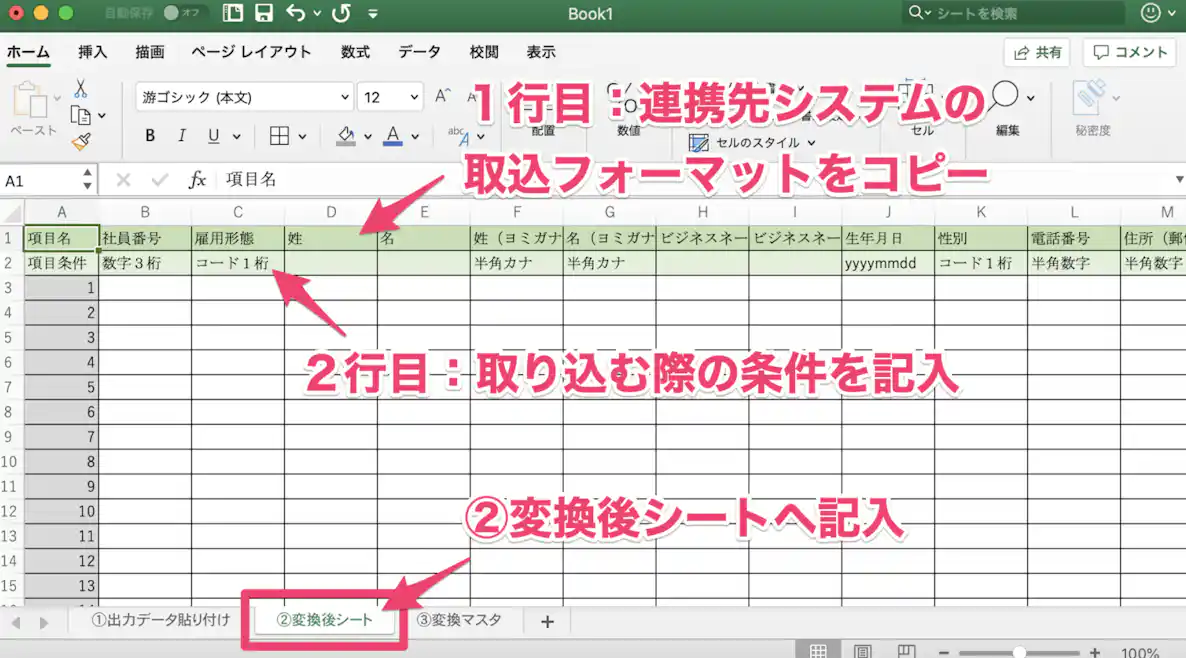Screen dimensions: 1186x658
Task: Click the Undo arrow icon
Action: click(x=297, y=14)
